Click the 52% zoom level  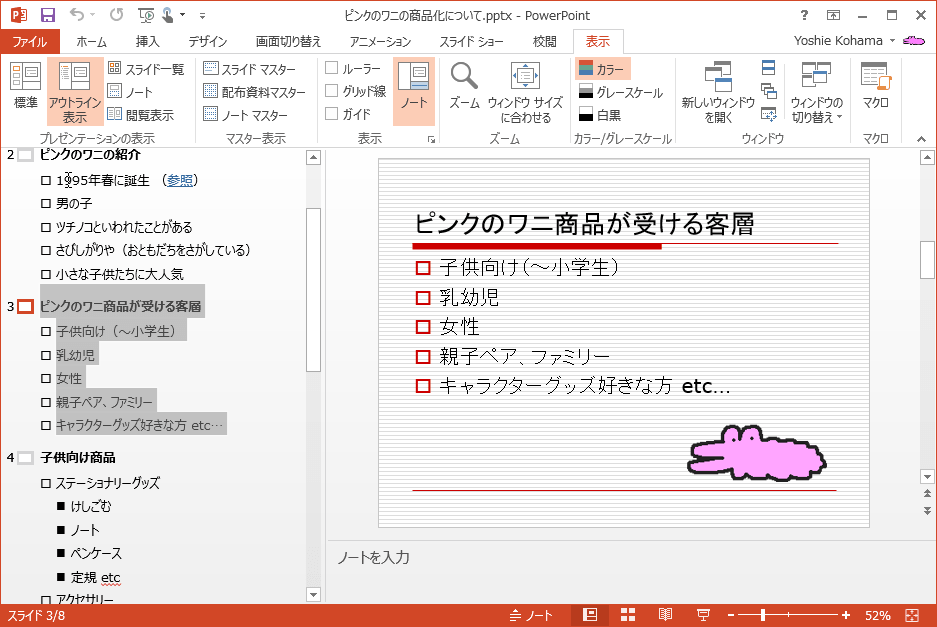tap(877, 615)
